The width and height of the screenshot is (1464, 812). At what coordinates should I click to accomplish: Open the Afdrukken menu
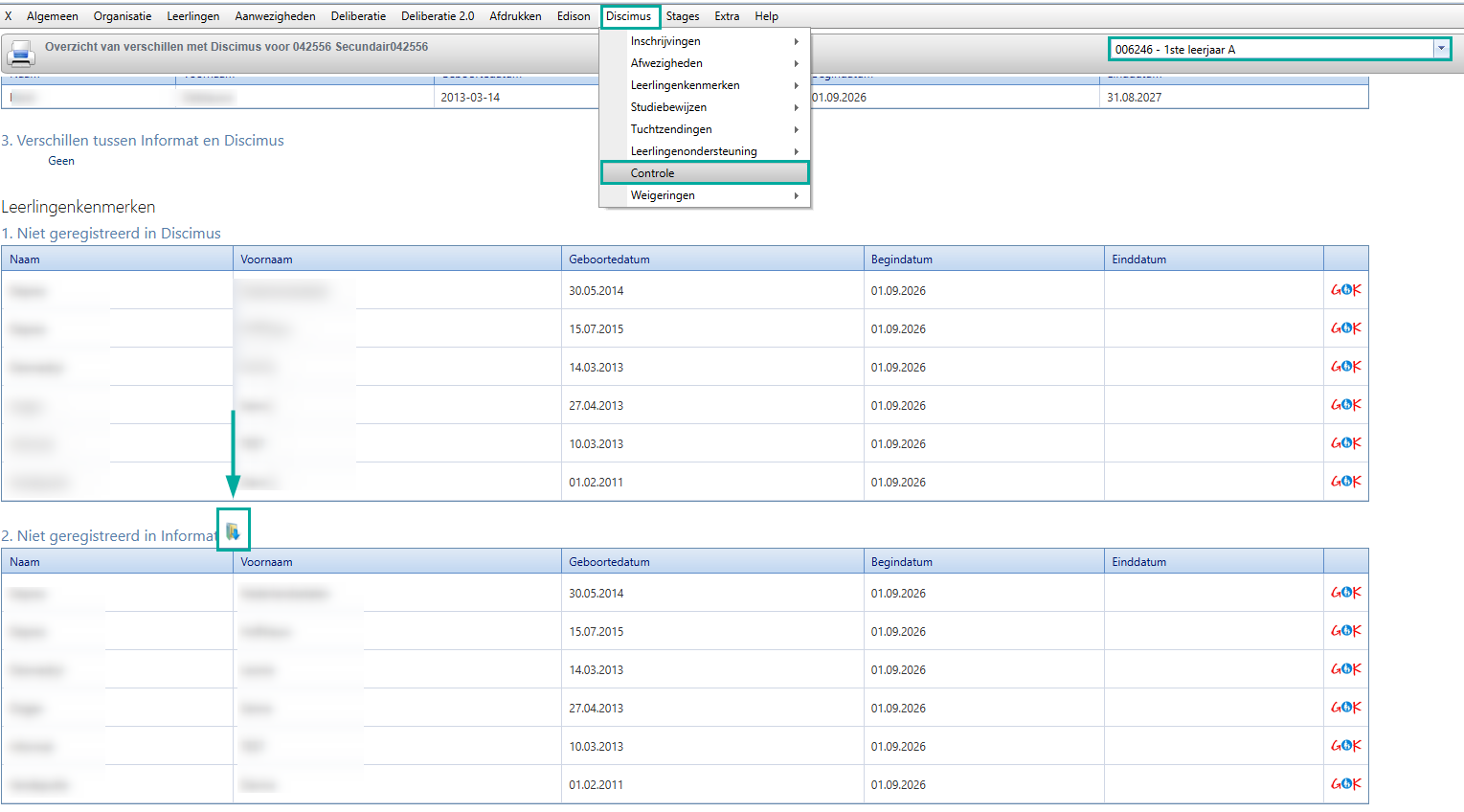[516, 16]
